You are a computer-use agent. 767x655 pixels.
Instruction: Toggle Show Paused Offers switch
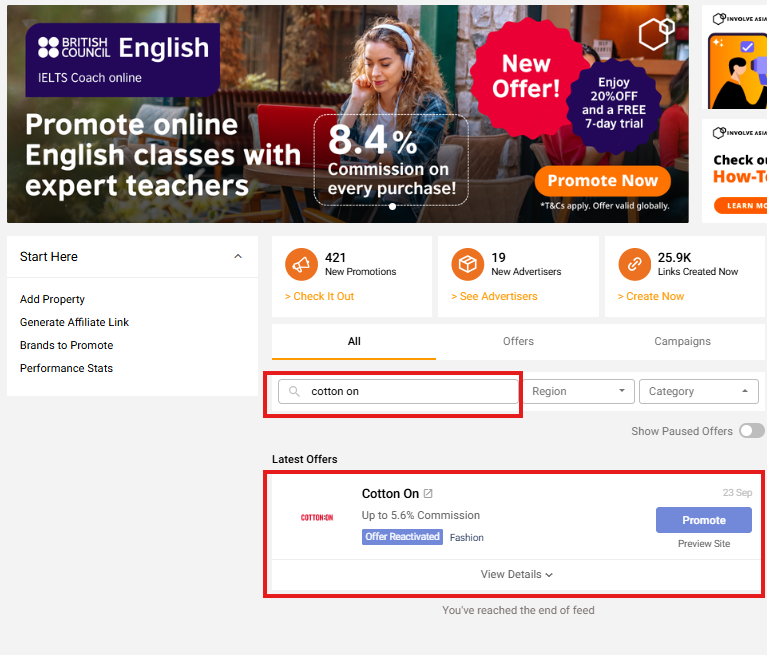tap(752, 431)
